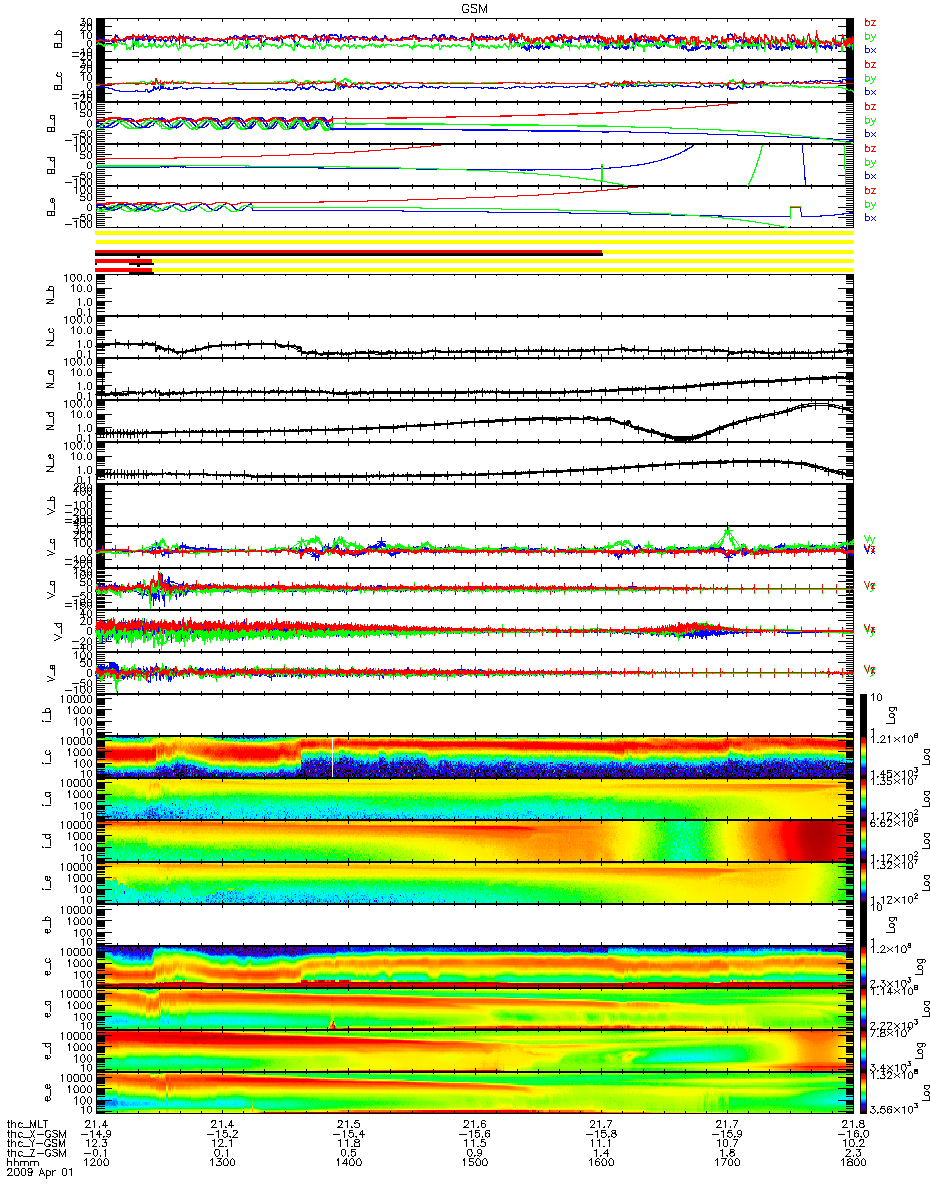Viewport: 930px width, 1200px height.
Task: Click the GSM plot title
Action: [473, 7]
